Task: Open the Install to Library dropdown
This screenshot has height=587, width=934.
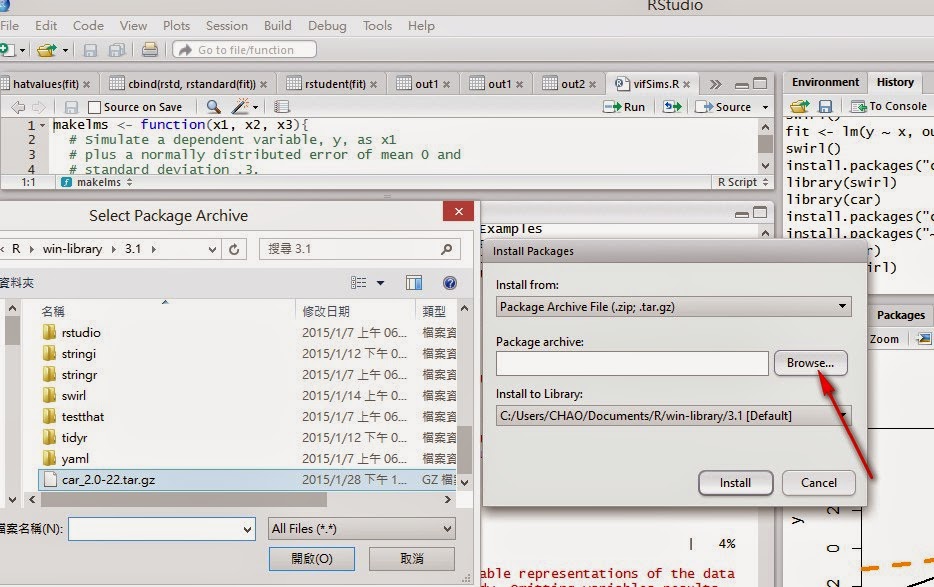Action: pyautogui.click(x=673, y=415)
